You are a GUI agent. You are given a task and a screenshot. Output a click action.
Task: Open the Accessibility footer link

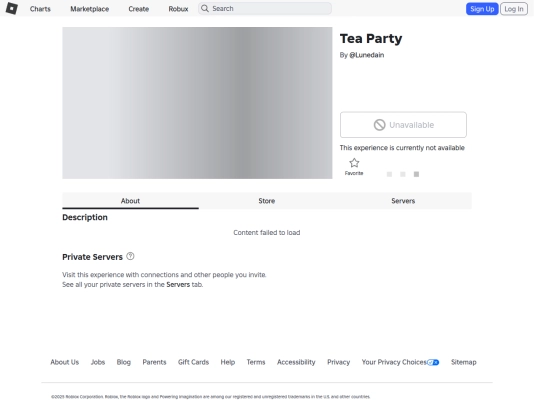(x=296, y=362)
